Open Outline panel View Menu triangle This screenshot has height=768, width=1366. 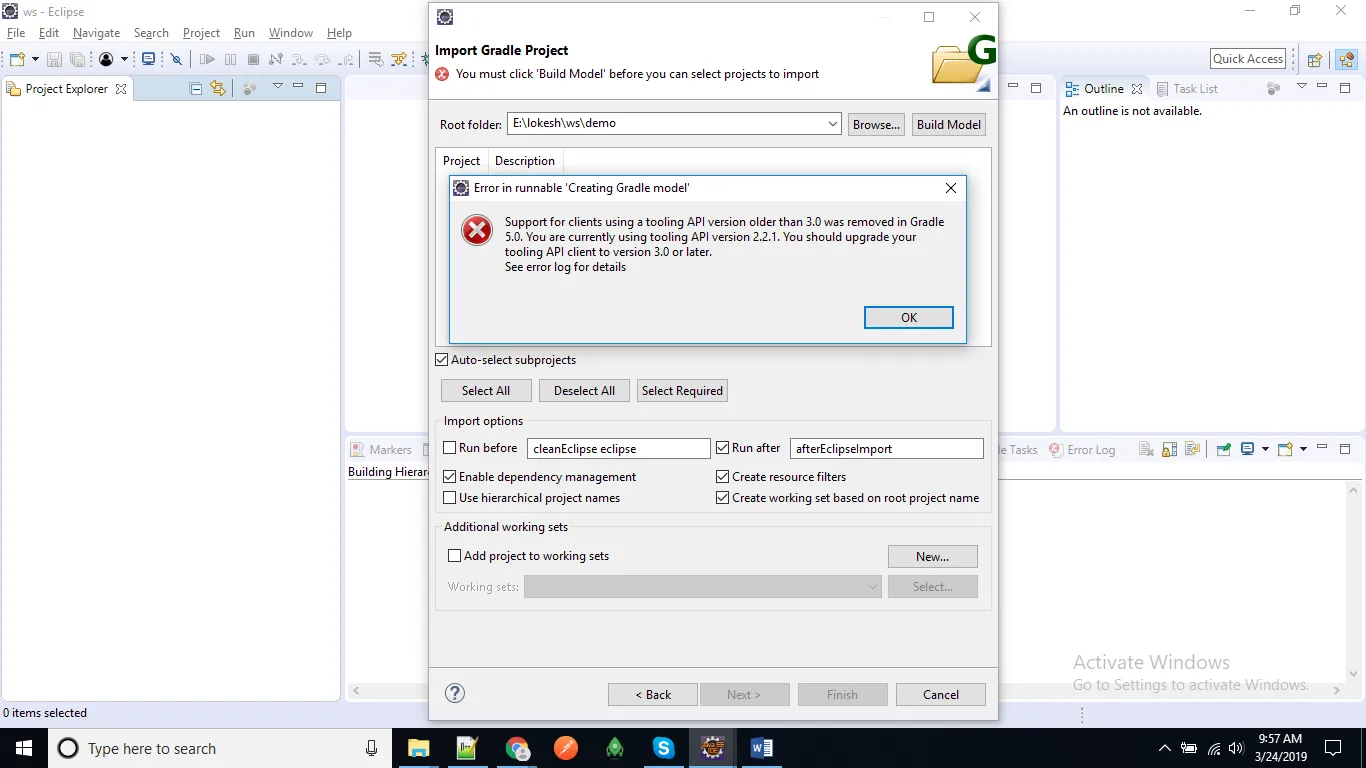pos(1302,87)
